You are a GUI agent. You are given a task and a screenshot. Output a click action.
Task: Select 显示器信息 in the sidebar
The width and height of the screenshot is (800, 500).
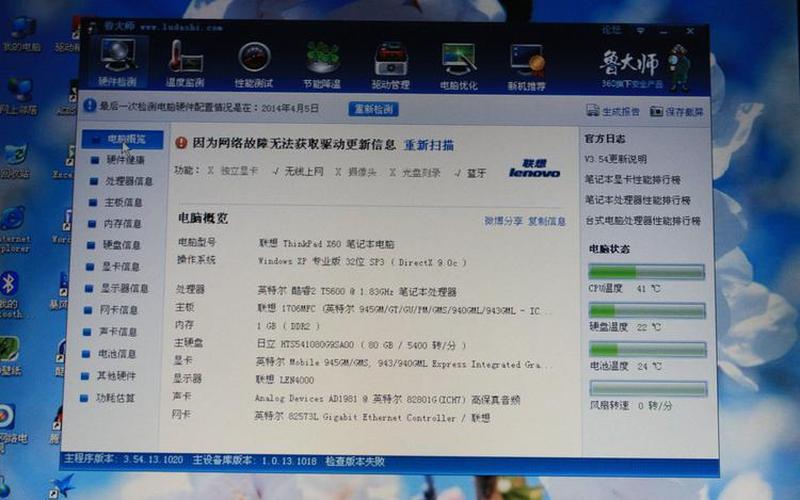pos(116,288)
